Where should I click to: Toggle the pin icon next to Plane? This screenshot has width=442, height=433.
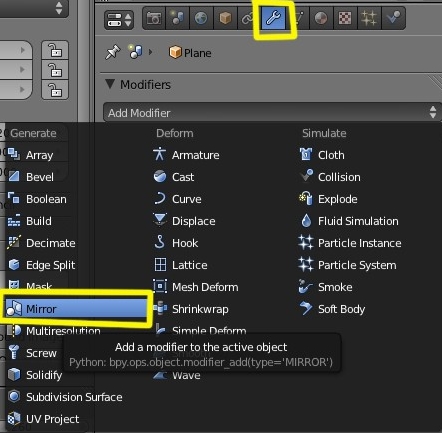pyautogui.click(x=113, y=52)
